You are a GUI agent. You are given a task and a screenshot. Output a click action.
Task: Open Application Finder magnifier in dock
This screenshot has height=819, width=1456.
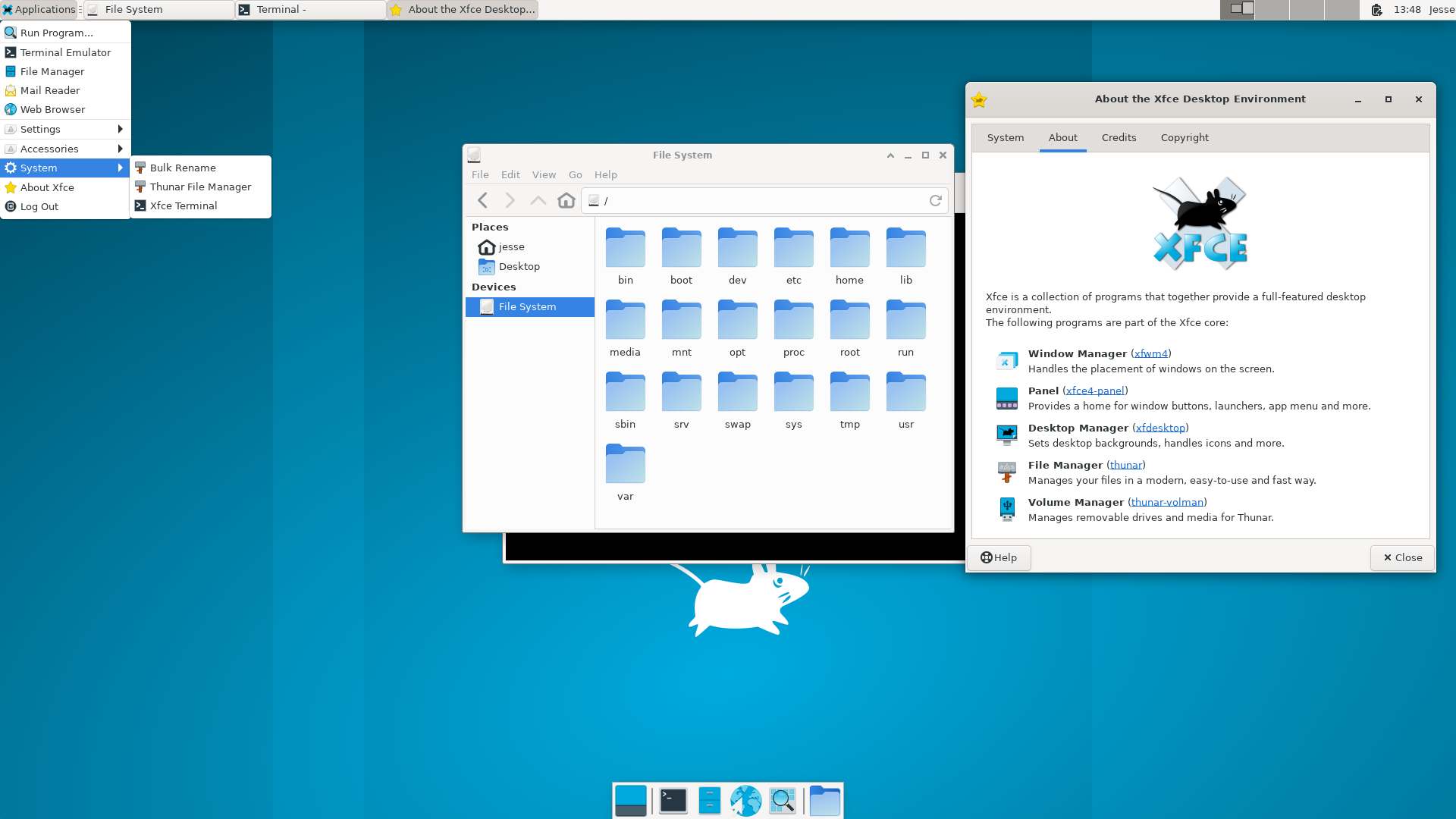pyautogui.click(x=783, y=801)
